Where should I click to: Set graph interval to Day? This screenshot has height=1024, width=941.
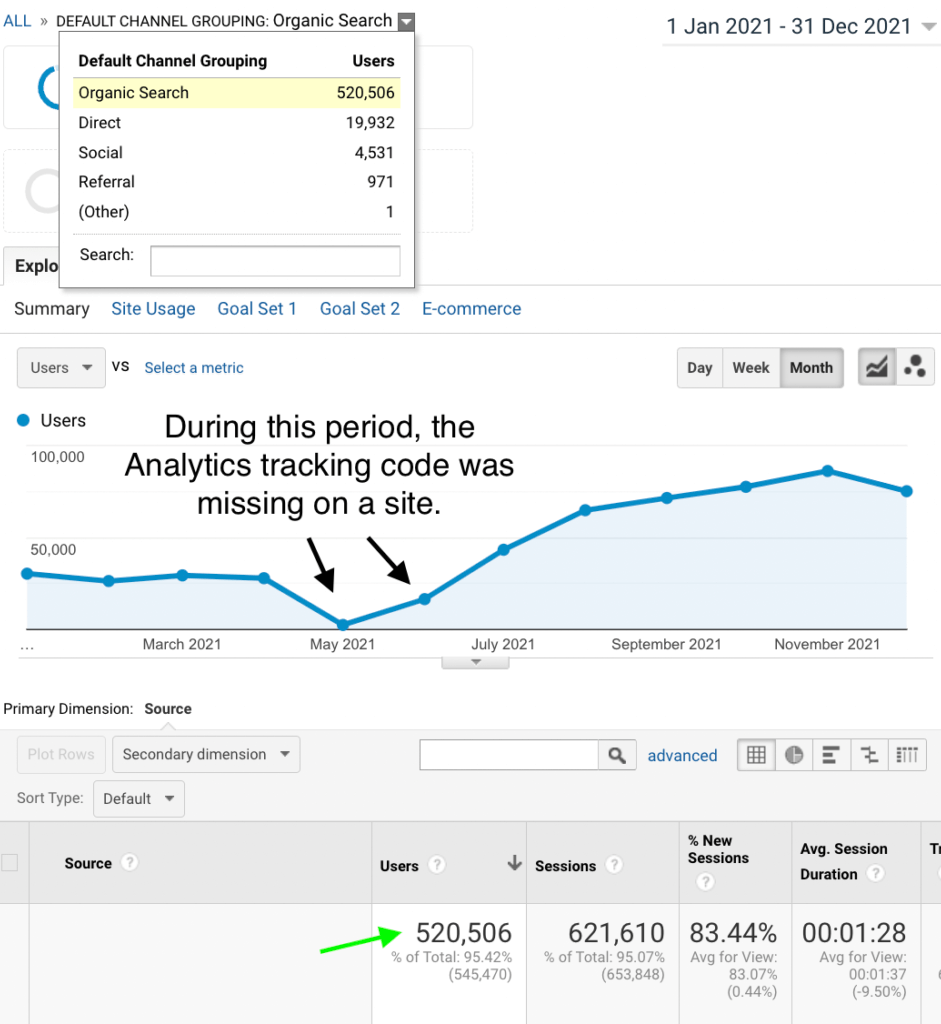pyautogui.click(x=699, y=368)
